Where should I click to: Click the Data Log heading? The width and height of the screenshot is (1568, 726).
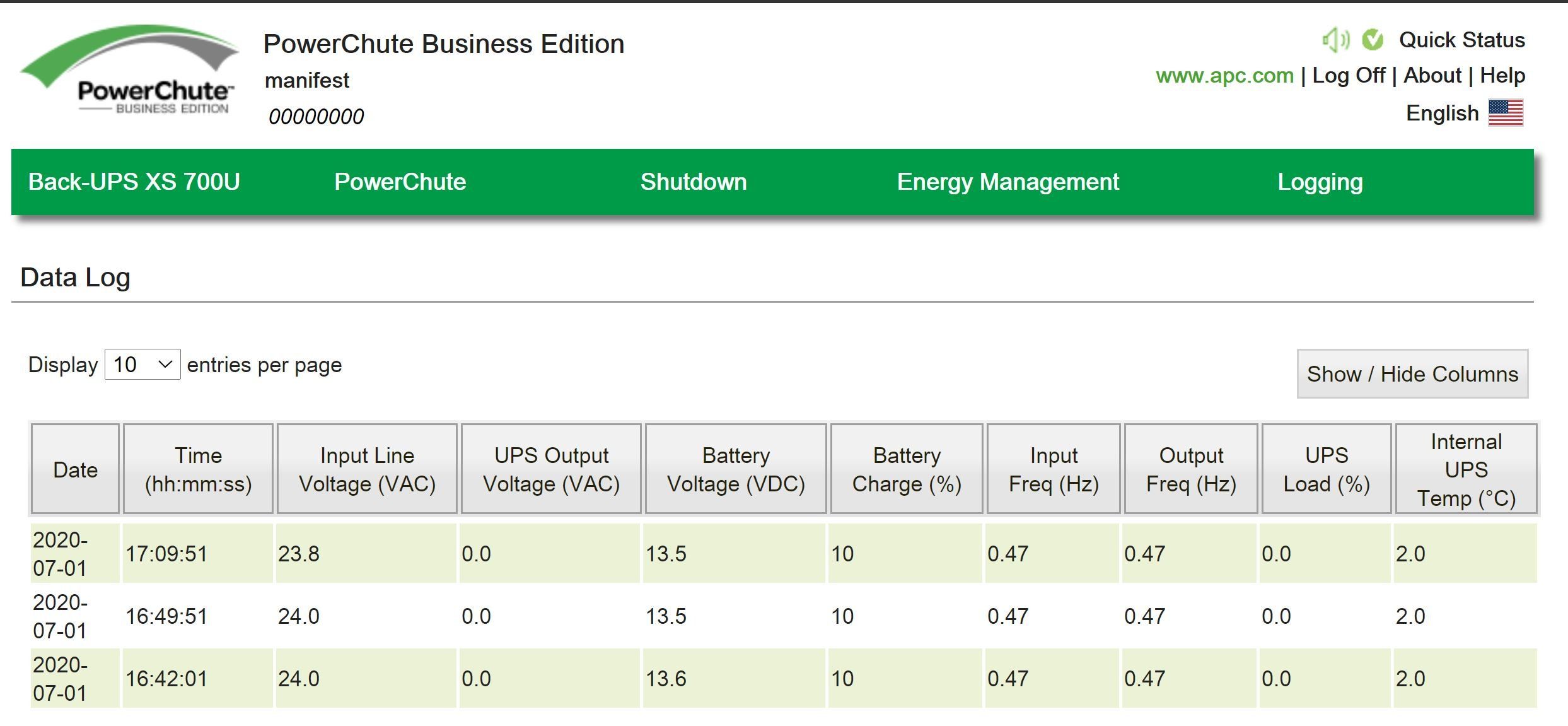(76, 277)
